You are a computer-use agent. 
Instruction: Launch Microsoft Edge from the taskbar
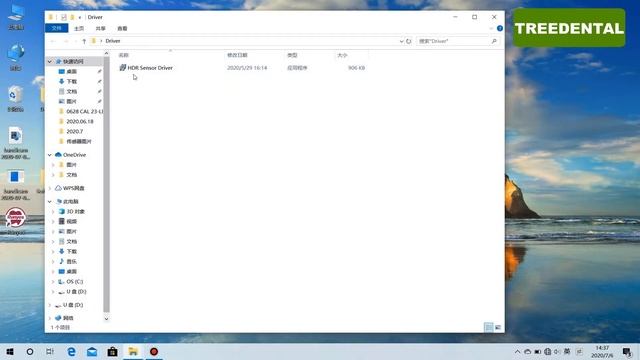tap(71, 351)
